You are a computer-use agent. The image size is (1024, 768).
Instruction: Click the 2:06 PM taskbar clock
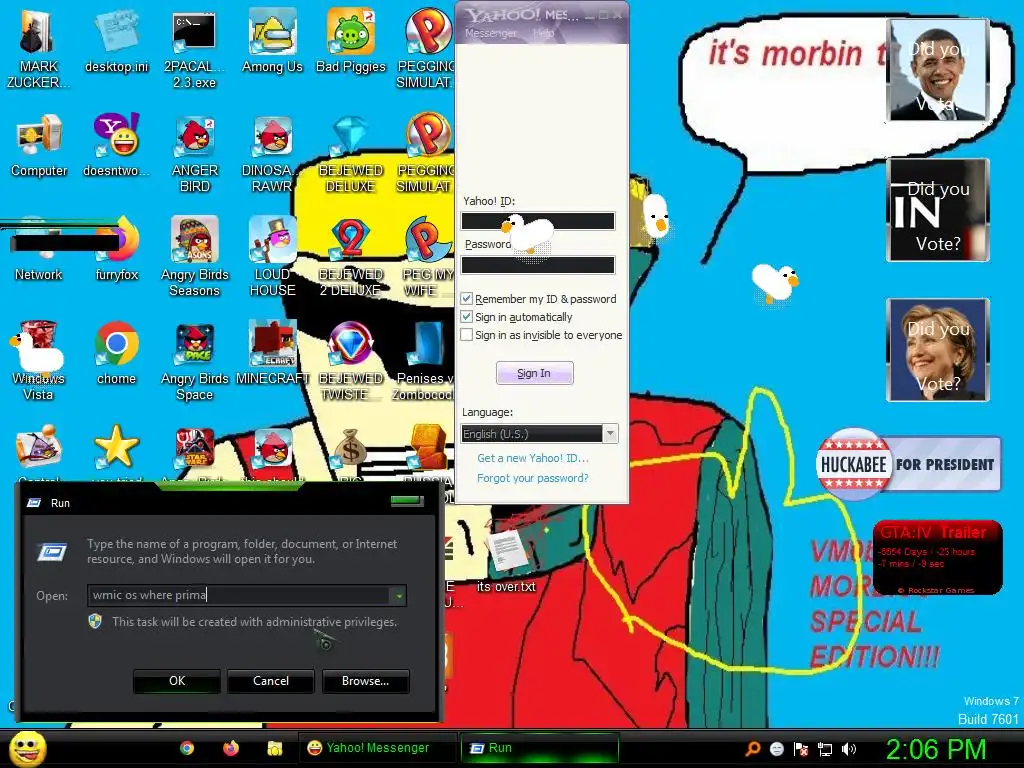point(935,748)
